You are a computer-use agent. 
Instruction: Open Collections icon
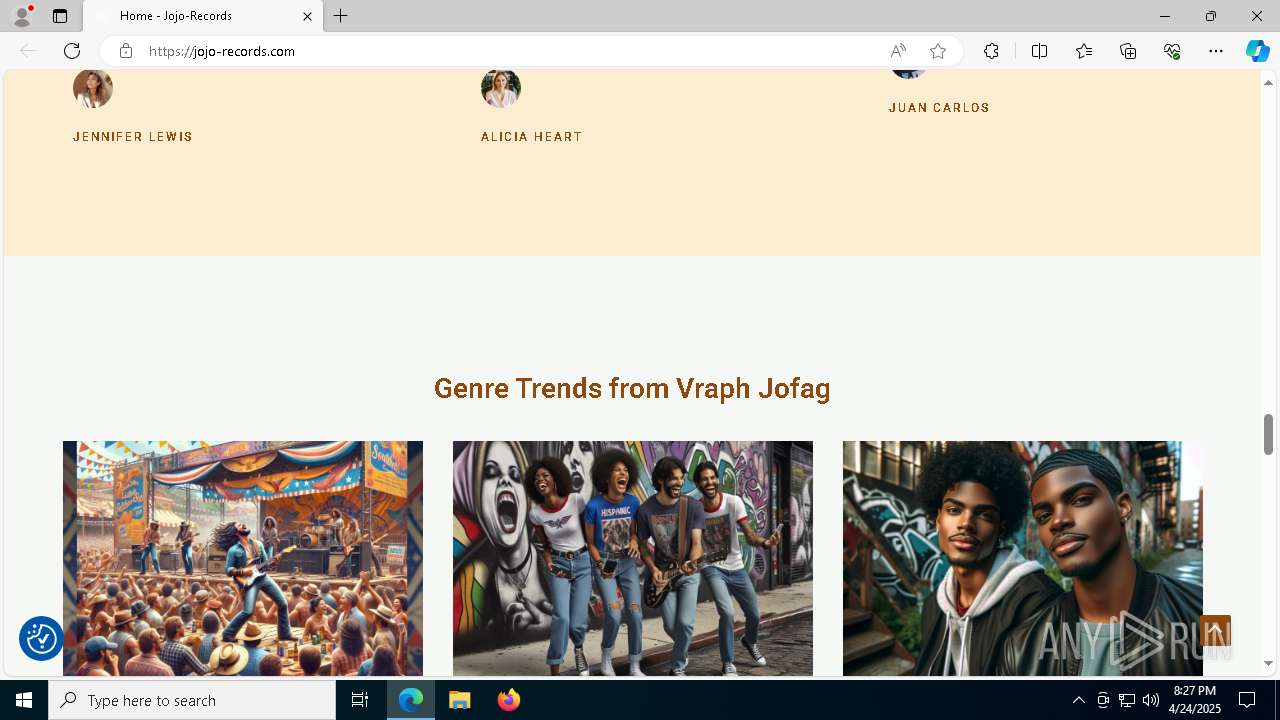coord(1128,51)
